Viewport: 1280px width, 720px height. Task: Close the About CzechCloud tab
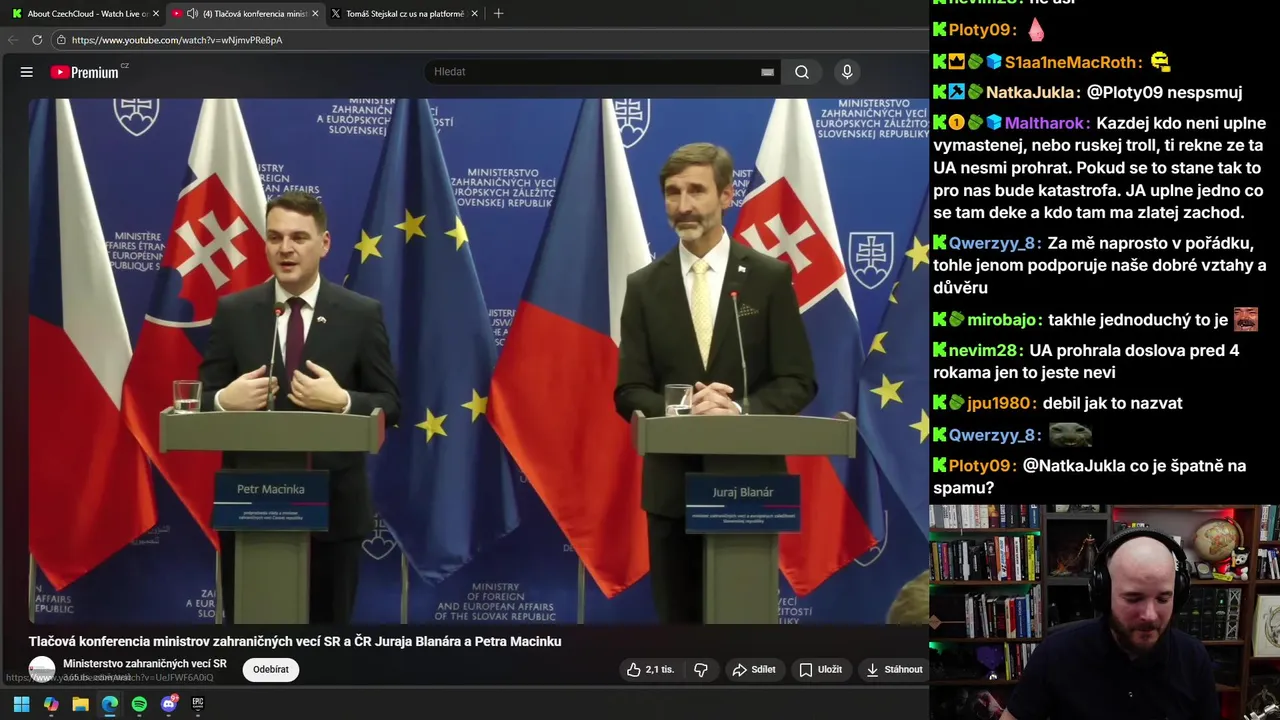pyautogui.click(x=156, y=14)
